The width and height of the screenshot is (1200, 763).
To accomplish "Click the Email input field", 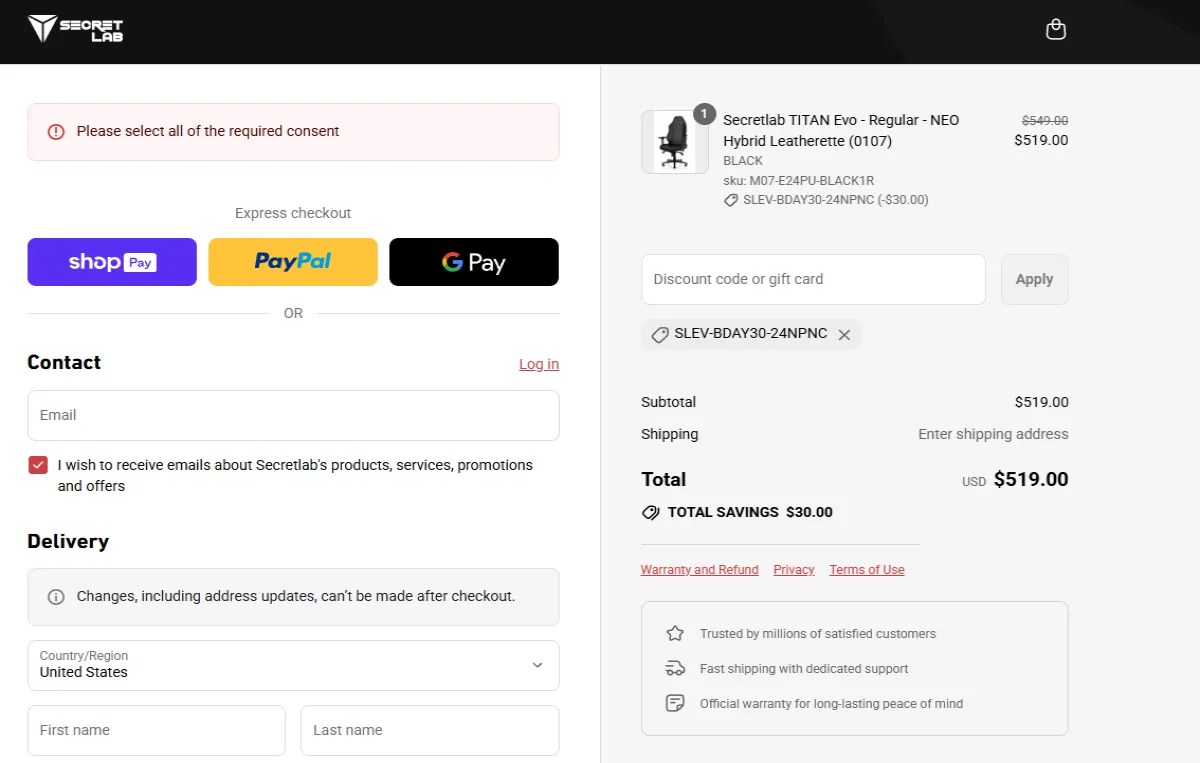I will click(x=293, y=415).
